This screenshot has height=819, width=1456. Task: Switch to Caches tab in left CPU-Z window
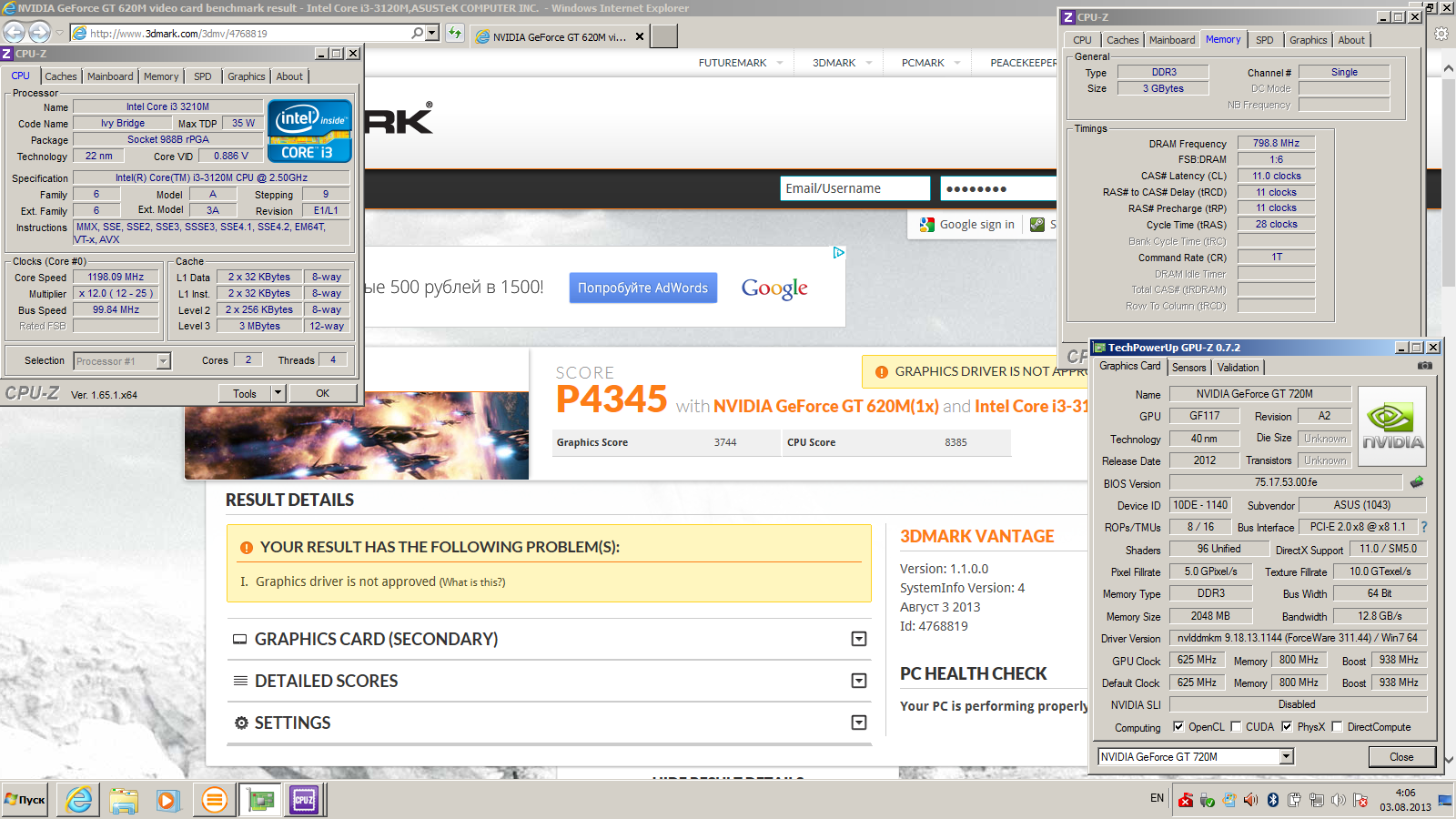pyautogui.click(x=61, y=76)
